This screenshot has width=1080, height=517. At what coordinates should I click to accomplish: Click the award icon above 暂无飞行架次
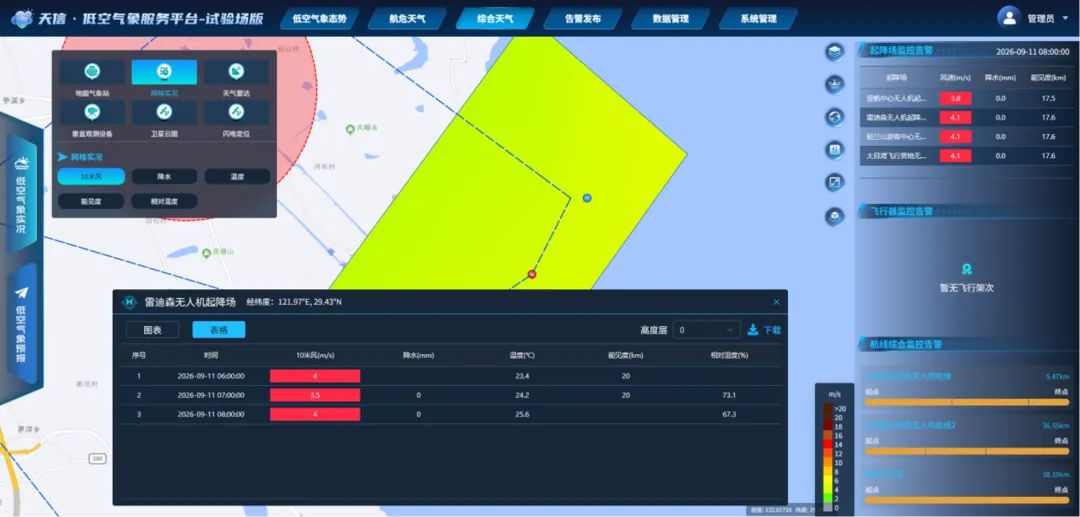967,270
